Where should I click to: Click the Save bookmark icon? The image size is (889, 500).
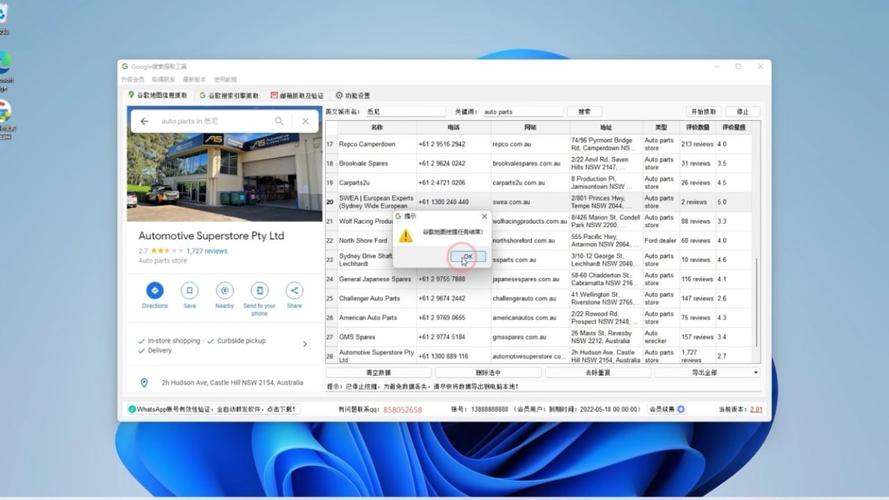pyautogui.click(x=189, y=291)
